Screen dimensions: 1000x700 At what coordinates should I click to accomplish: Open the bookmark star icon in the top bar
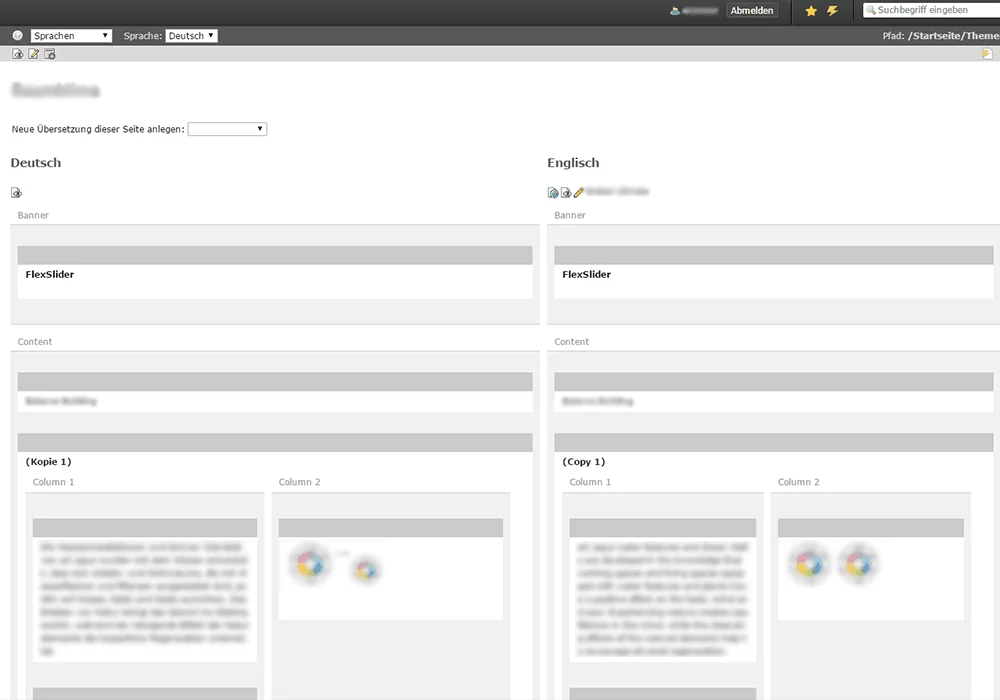[x=810, y=11]
